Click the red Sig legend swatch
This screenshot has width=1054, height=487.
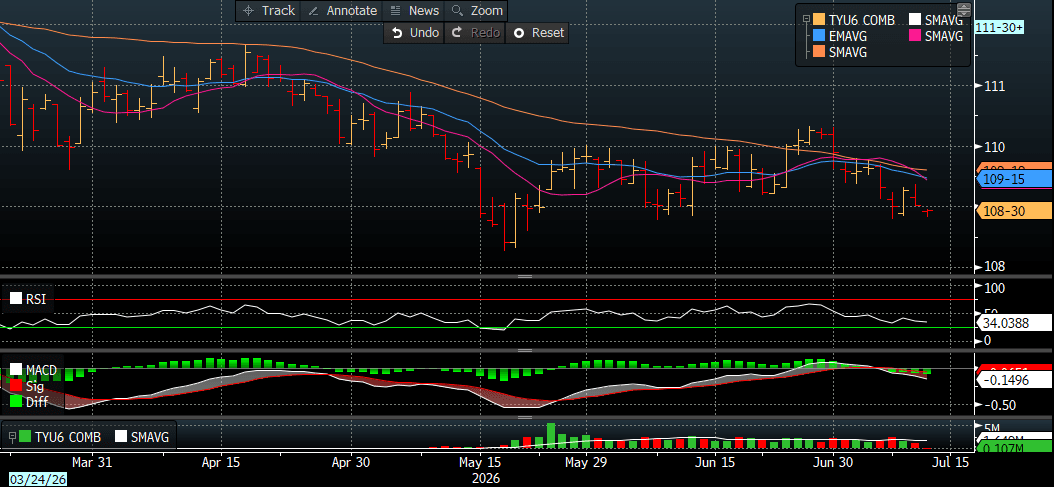pos(15,385)
